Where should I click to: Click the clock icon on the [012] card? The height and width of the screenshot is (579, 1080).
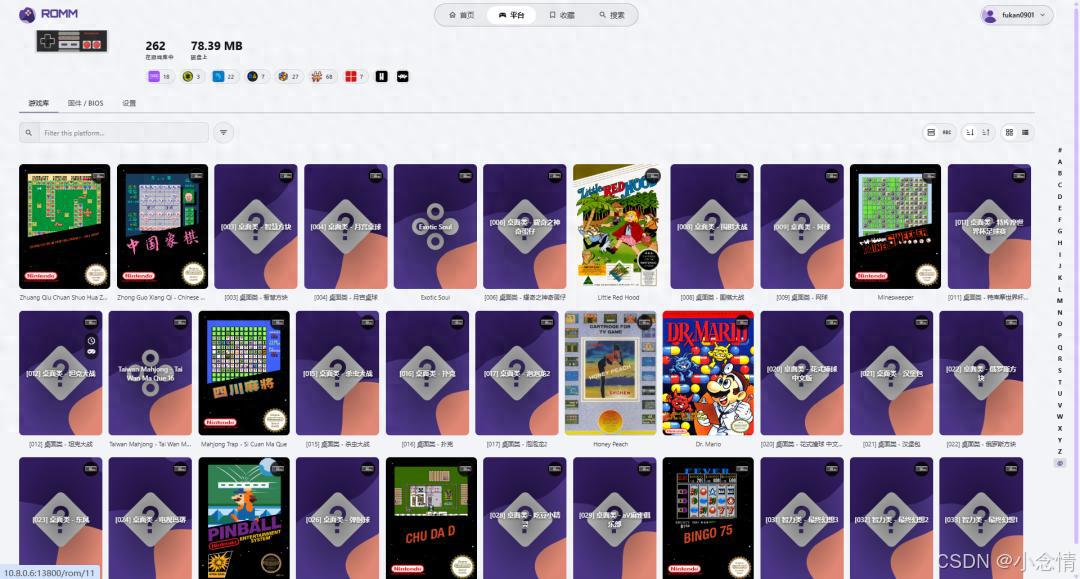pos(91,341)
